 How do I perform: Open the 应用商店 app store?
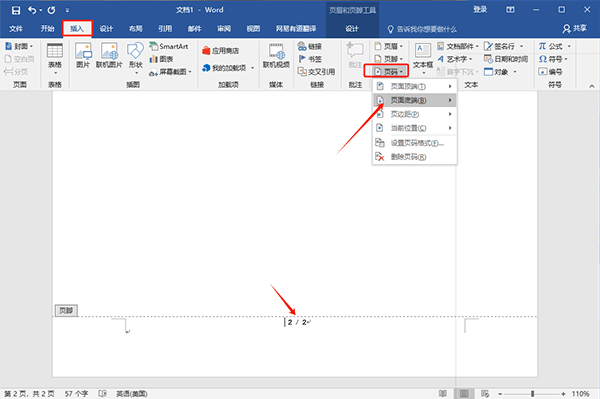[220, 50]
